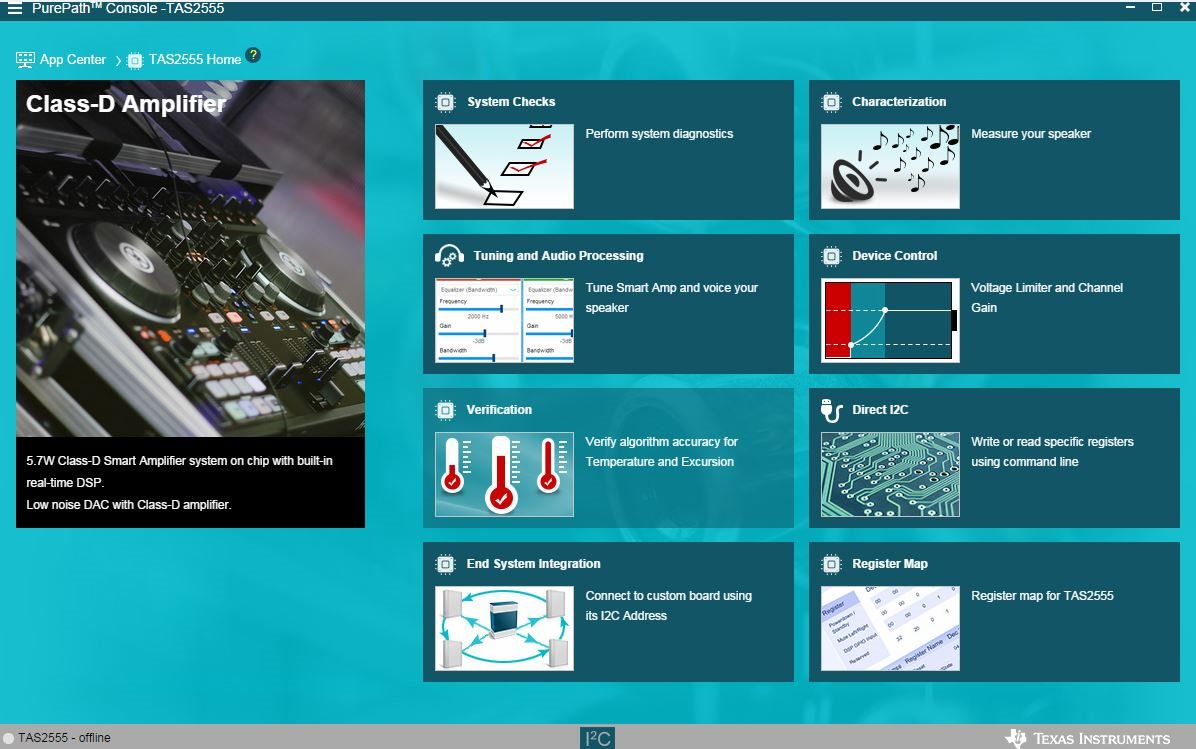Click 'Verify algorithm accuracy' description text
The image size is (1196, 749).
[x=661, y=452]
